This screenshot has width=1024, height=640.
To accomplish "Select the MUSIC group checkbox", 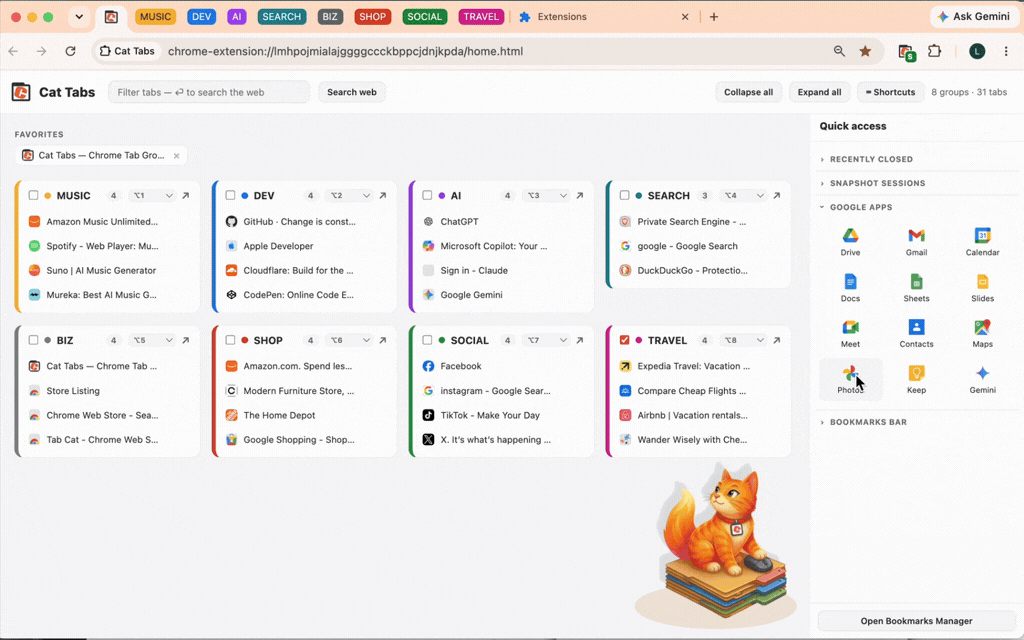I will tap(33, 195).
